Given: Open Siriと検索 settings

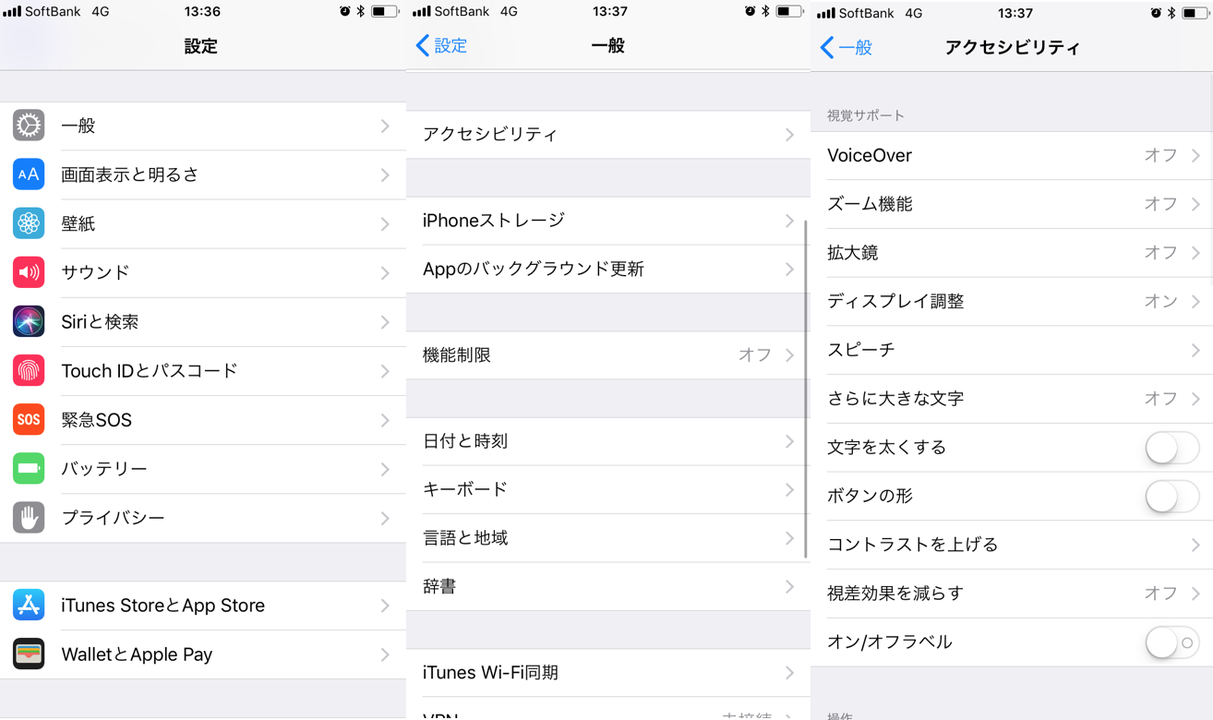Looking at the screenshot, I should pos(203,321).
